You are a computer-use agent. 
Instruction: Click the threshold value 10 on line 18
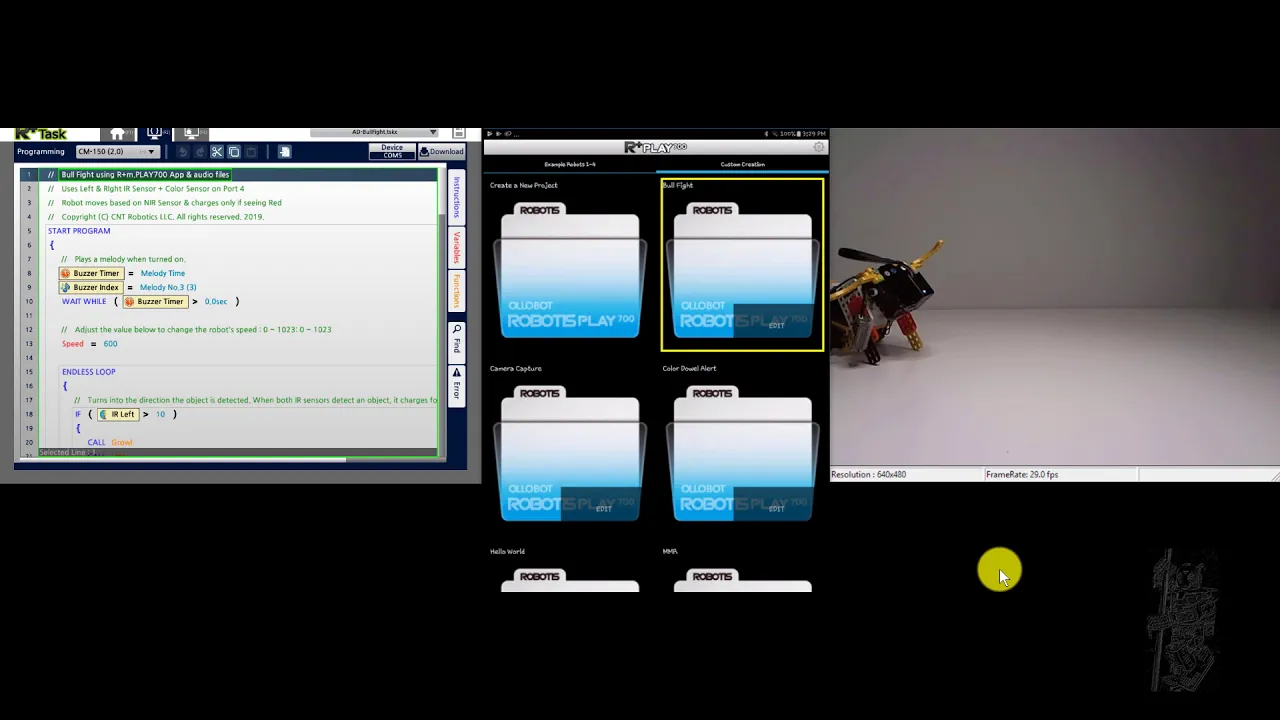[160, 414]
